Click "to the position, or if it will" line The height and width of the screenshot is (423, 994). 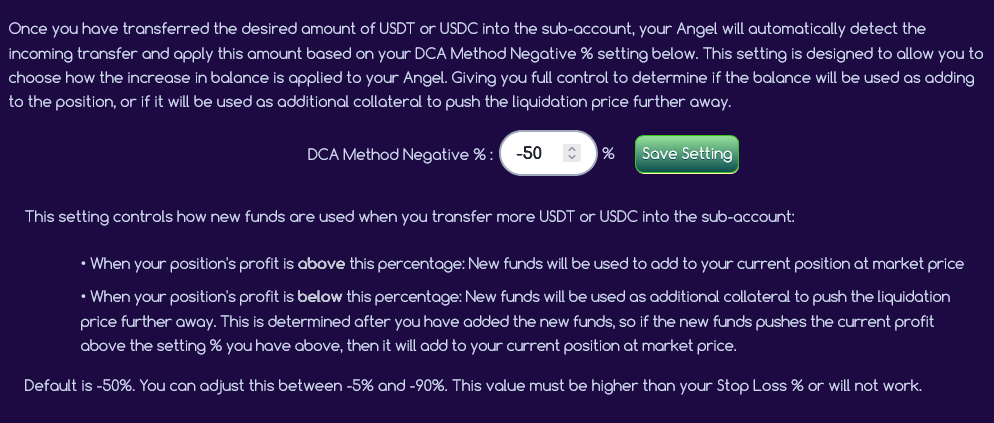[x=120, y=102]
